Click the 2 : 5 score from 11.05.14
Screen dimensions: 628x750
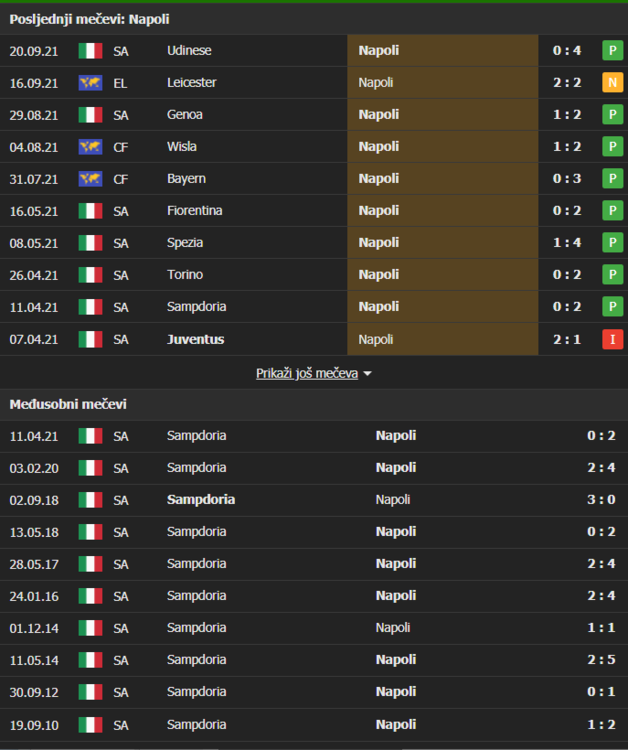(x=601, y=660)
